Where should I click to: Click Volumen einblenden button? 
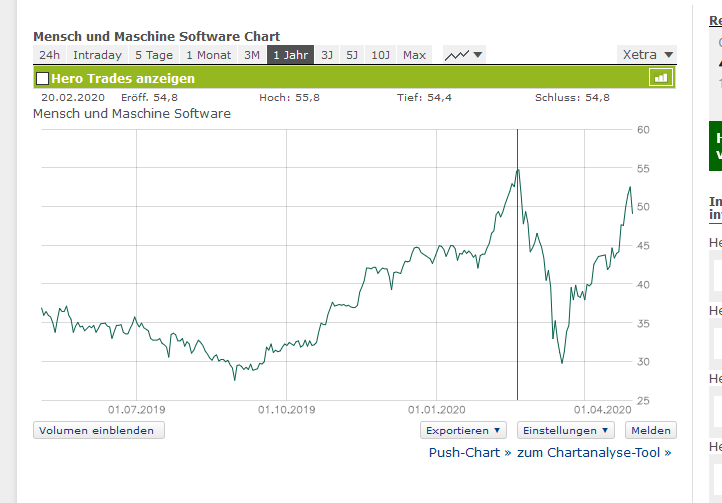[99, 430]
